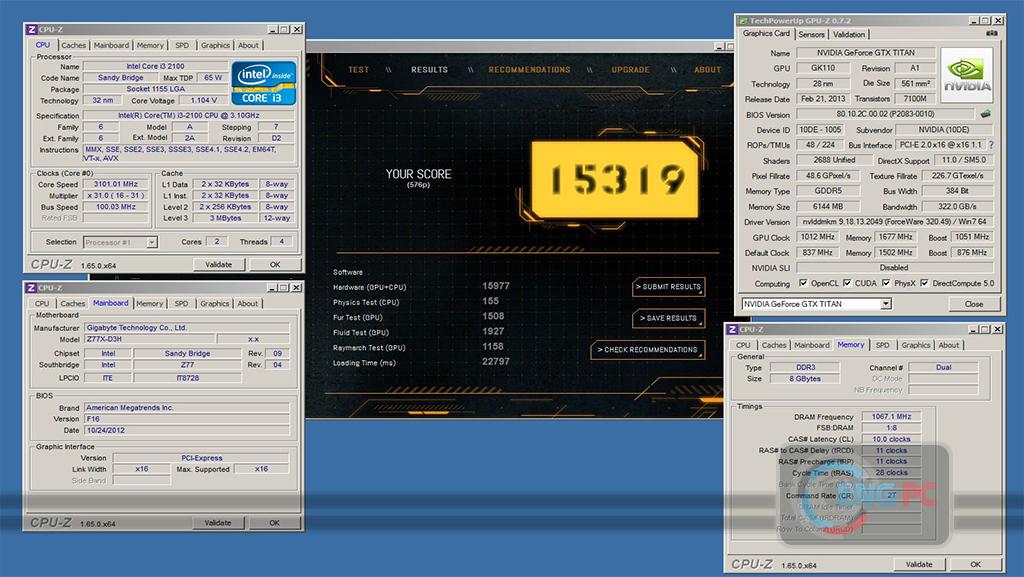Click the Z icon of the Memory CPU-Z window
Image resolution: width=1024 pixels, height=577 pixels.
click(733, 330)
